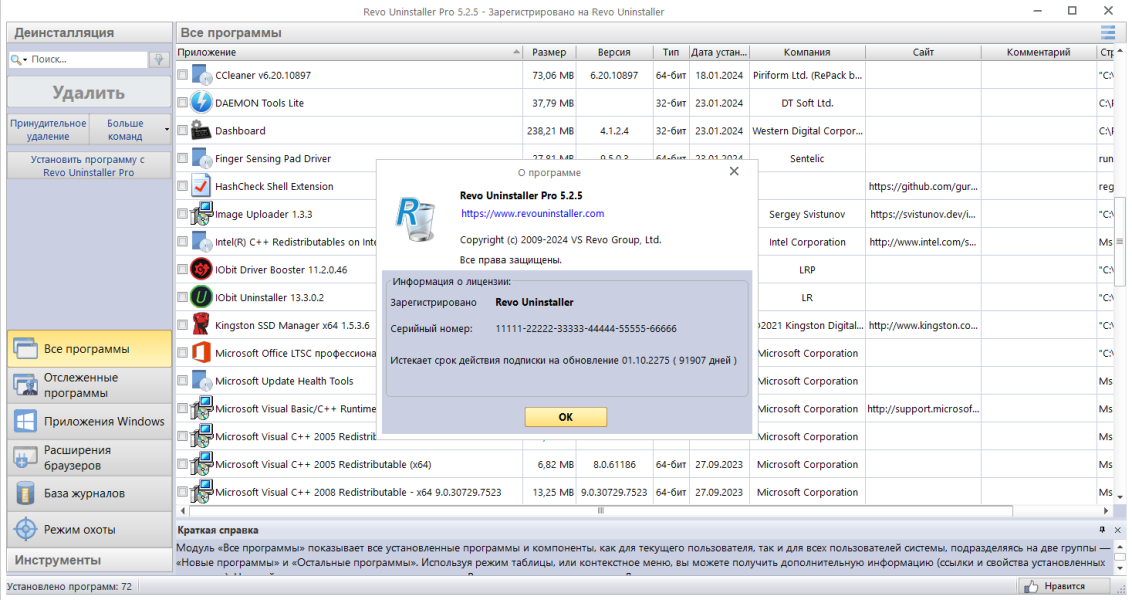
Task: Open the revouninstaller.com link
Action: tap(533, 214)
